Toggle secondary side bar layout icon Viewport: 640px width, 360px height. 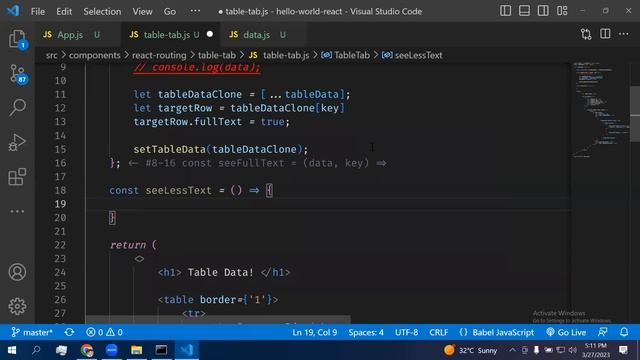(543, 11)
